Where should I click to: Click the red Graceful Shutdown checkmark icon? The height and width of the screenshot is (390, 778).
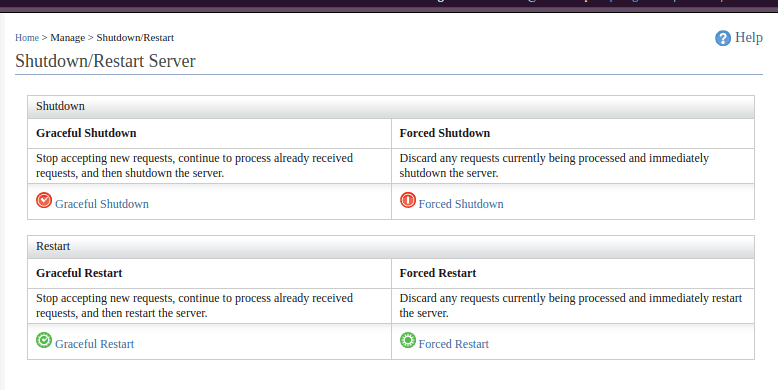(44, 200)
